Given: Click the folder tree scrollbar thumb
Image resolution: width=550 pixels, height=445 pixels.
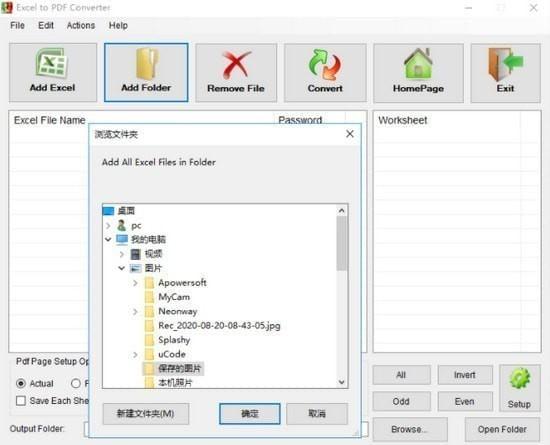Looking at the screenshot, I should click(x=342, y=243).
